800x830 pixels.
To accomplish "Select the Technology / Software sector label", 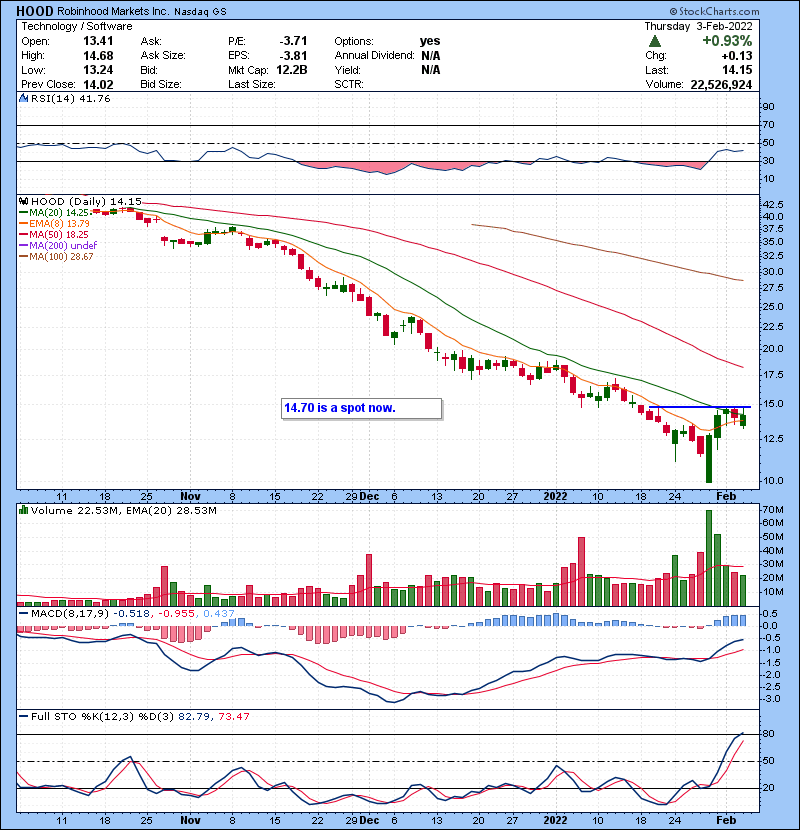I will (77, 26).
